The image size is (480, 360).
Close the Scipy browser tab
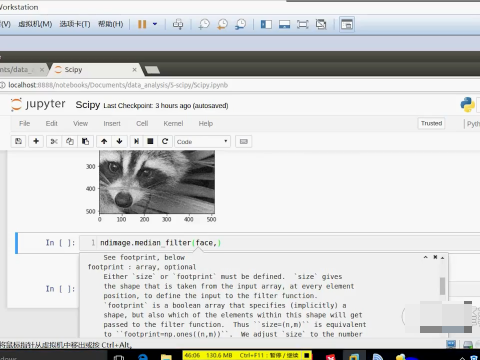pos(134,70)
